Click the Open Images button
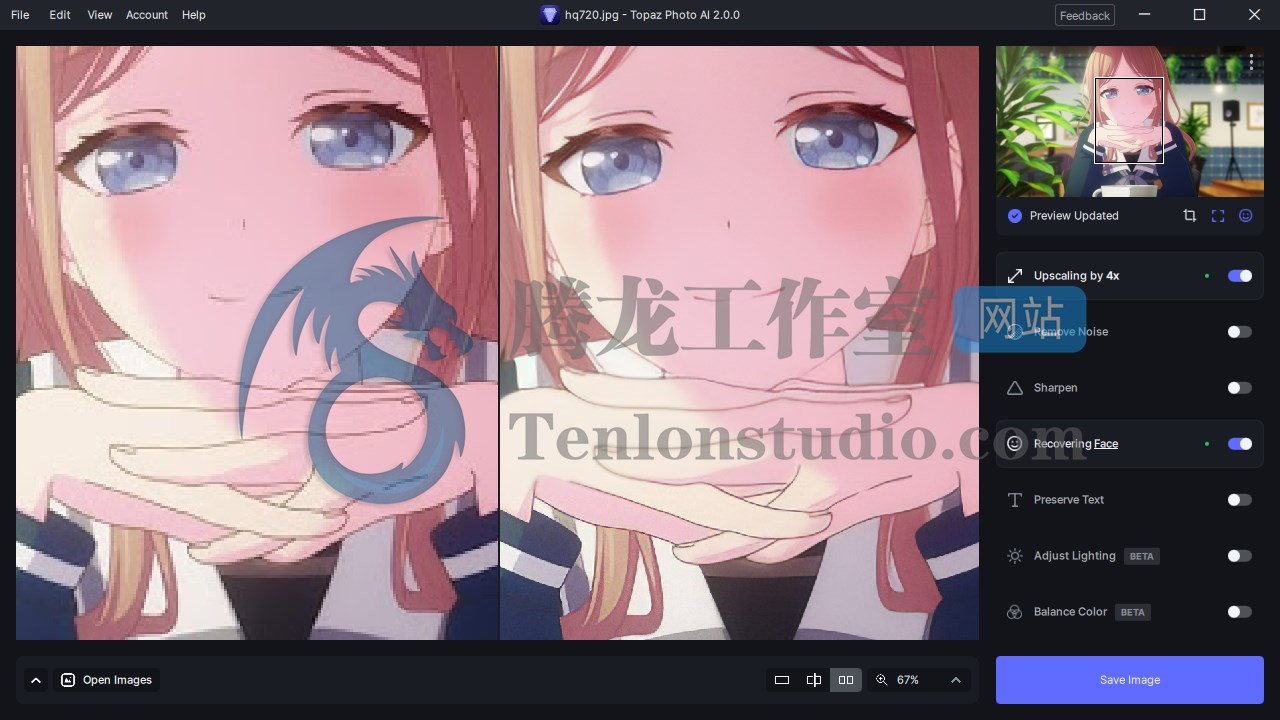Image resolution: width=1280 pixels, height=720 pixels. 107,680
